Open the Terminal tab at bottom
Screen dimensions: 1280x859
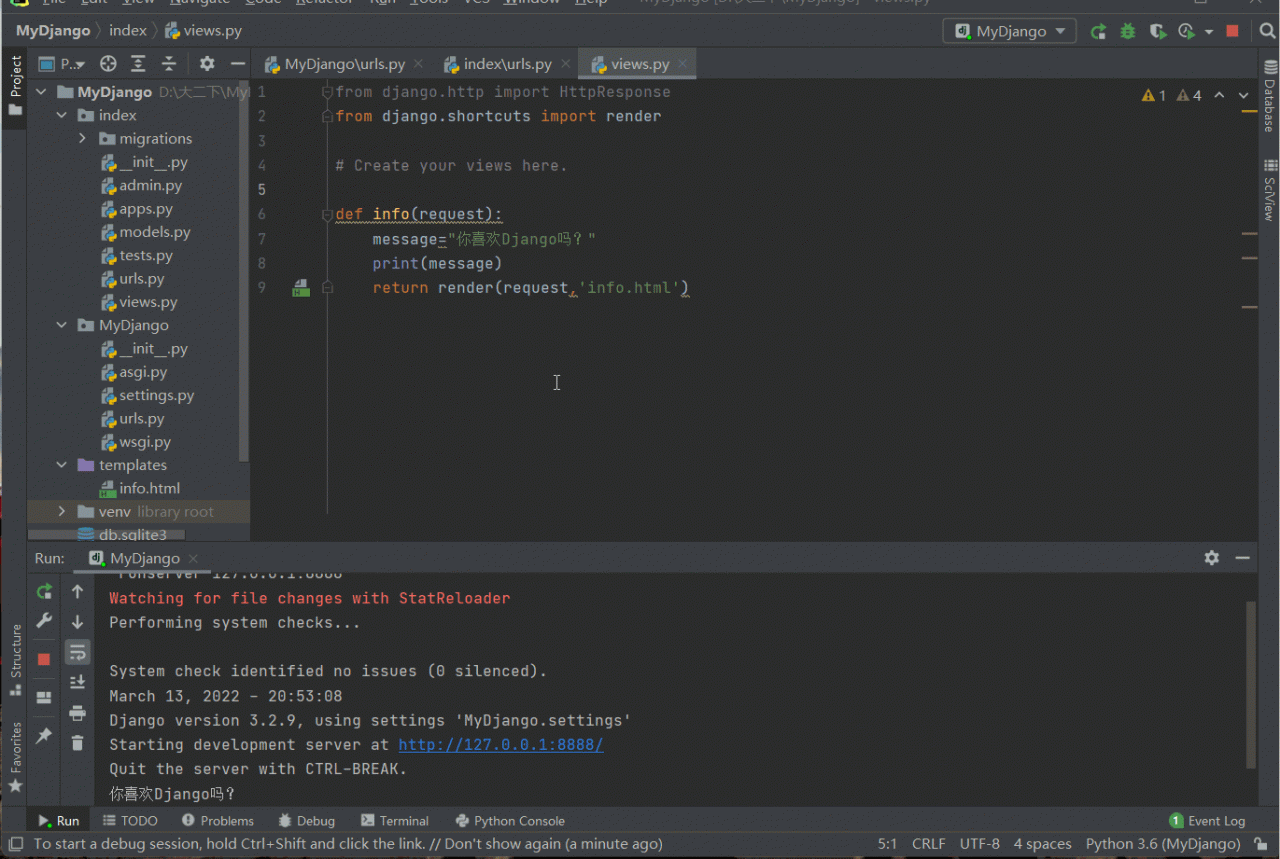coord(395,821)
